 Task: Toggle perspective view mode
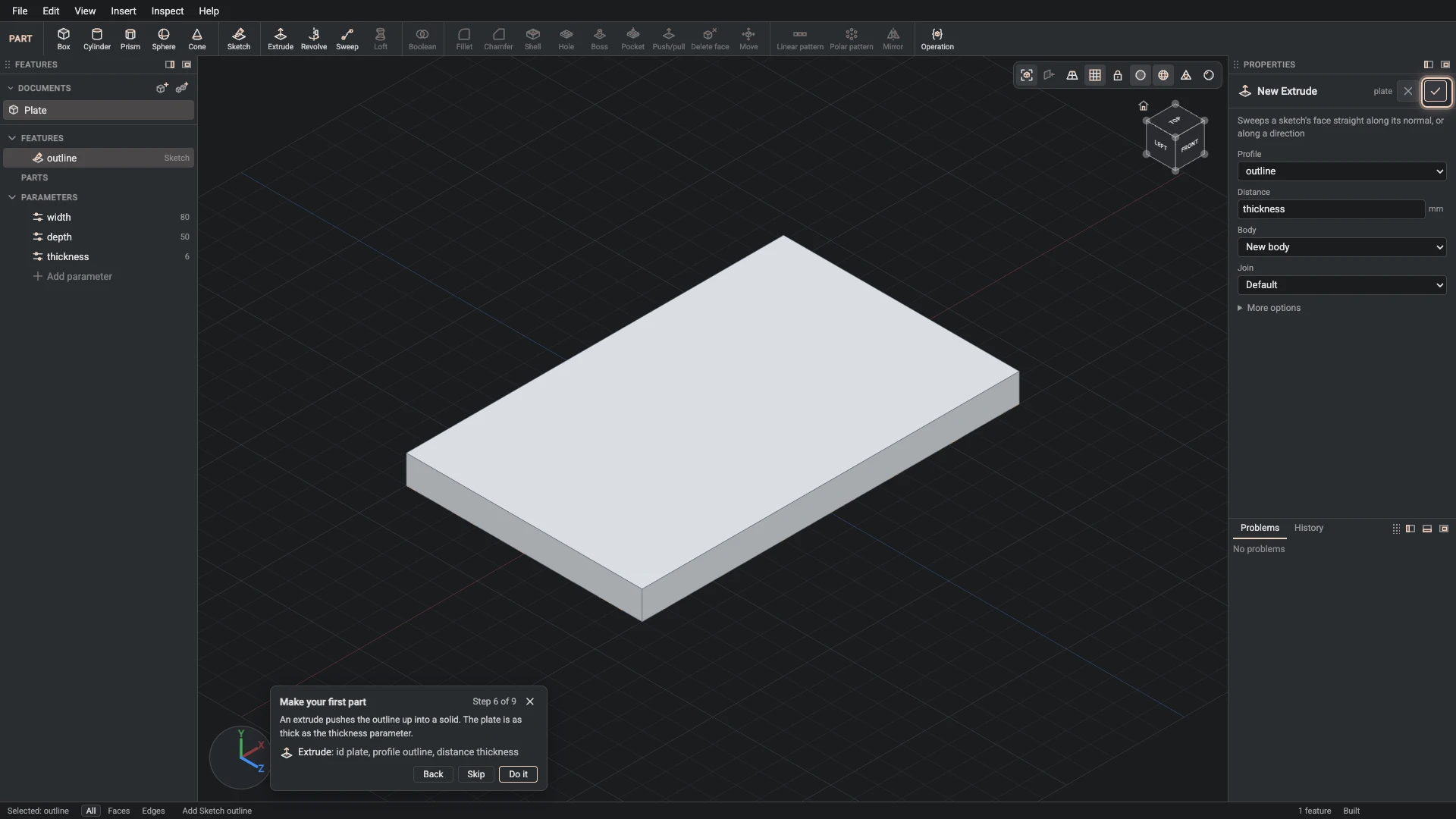pos(1072,75)
